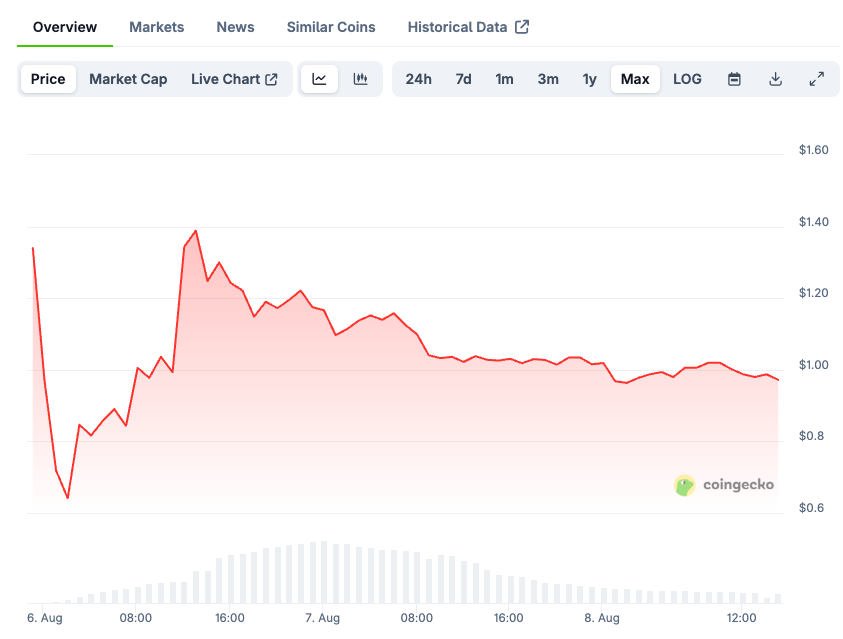Switch to the Markets tab
Viewport: 843px width, 639px height.
point(156,27)
